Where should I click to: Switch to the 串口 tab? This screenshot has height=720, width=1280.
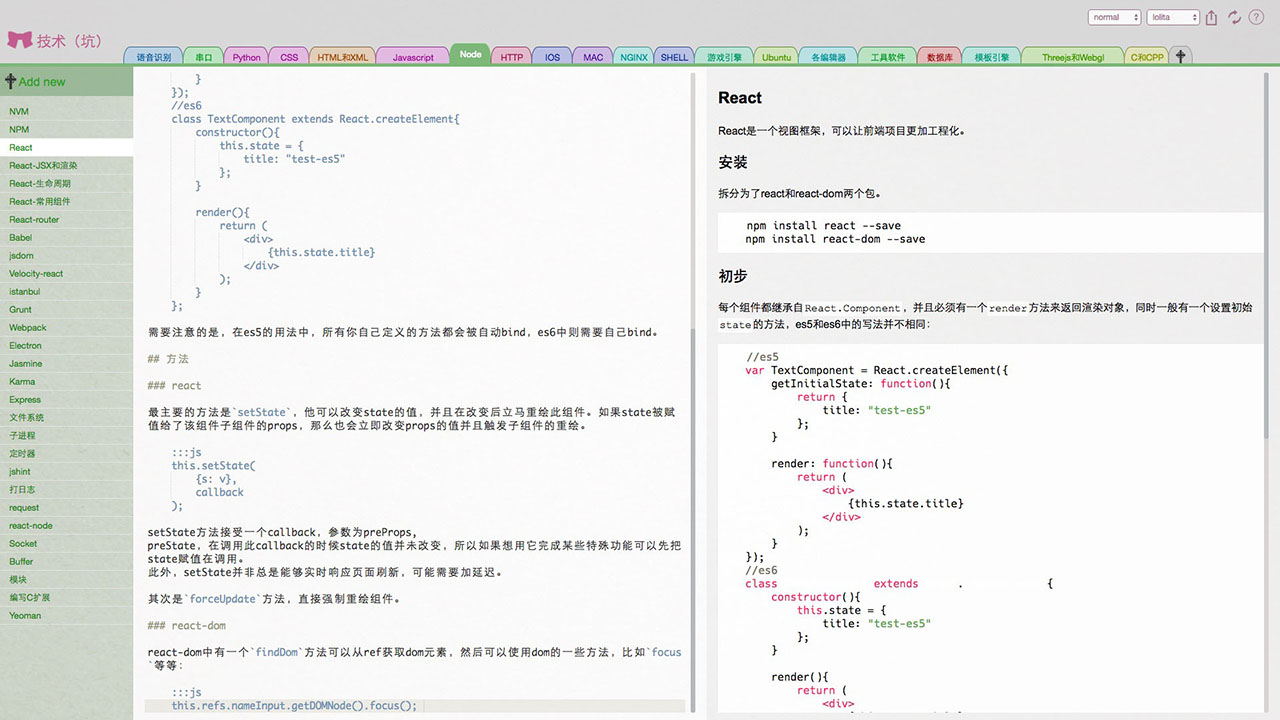point(204,57)
